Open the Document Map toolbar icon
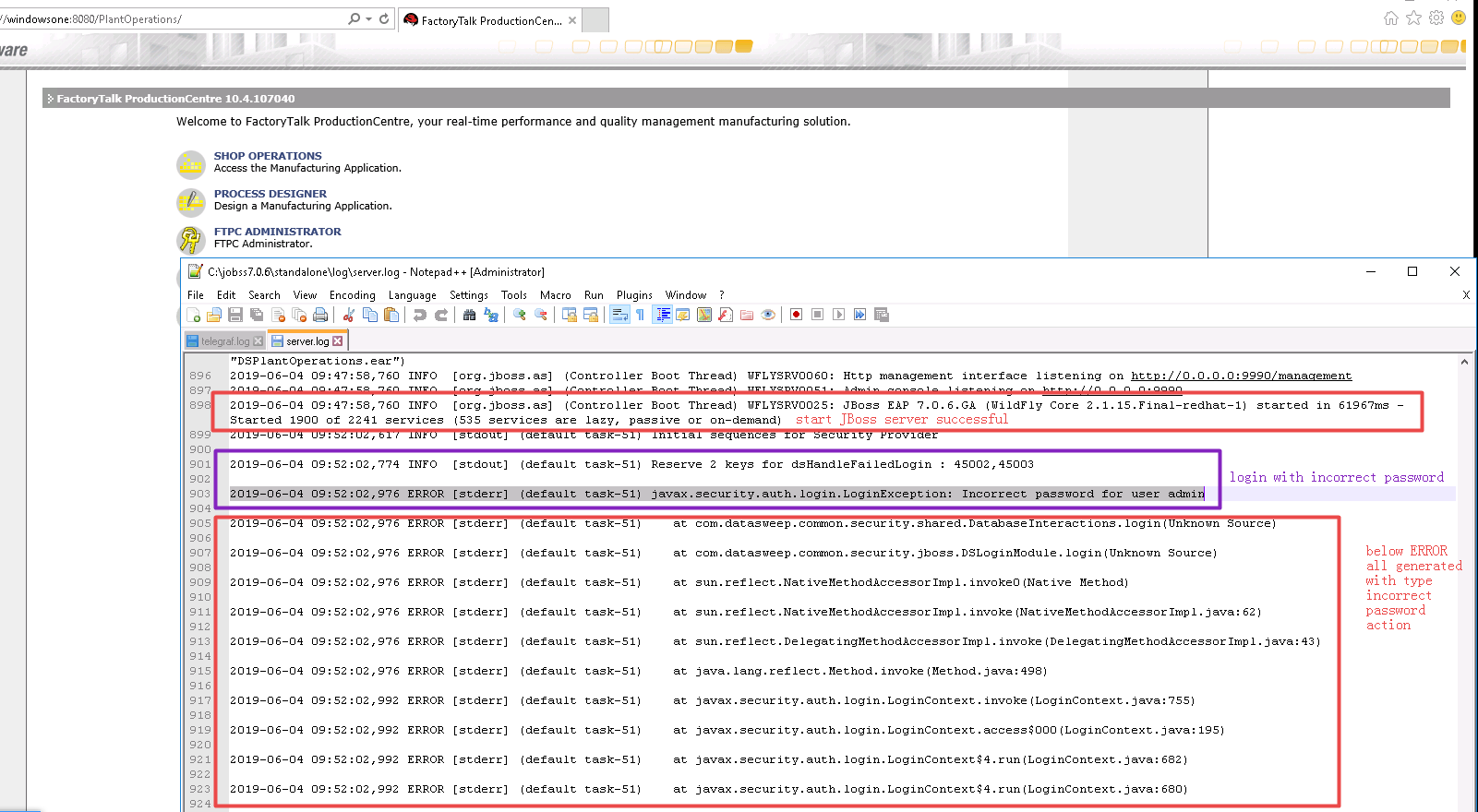Viewport: 1478px width, 812px height. pos(704,315)
